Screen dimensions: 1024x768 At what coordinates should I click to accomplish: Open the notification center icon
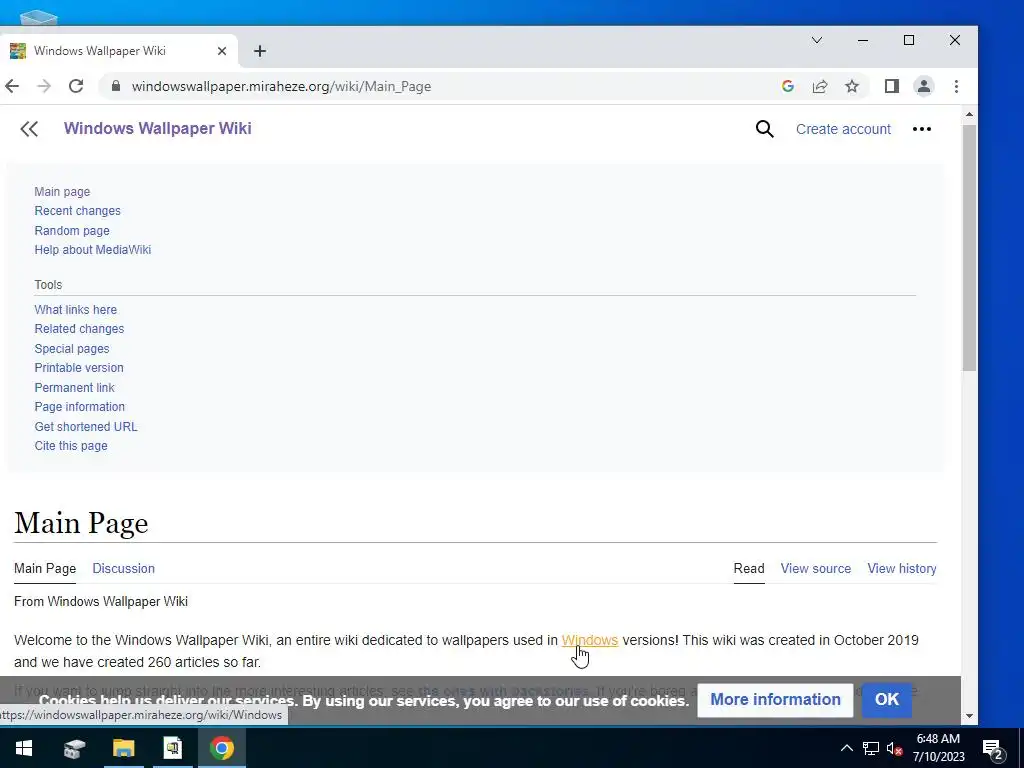point(993,749)
